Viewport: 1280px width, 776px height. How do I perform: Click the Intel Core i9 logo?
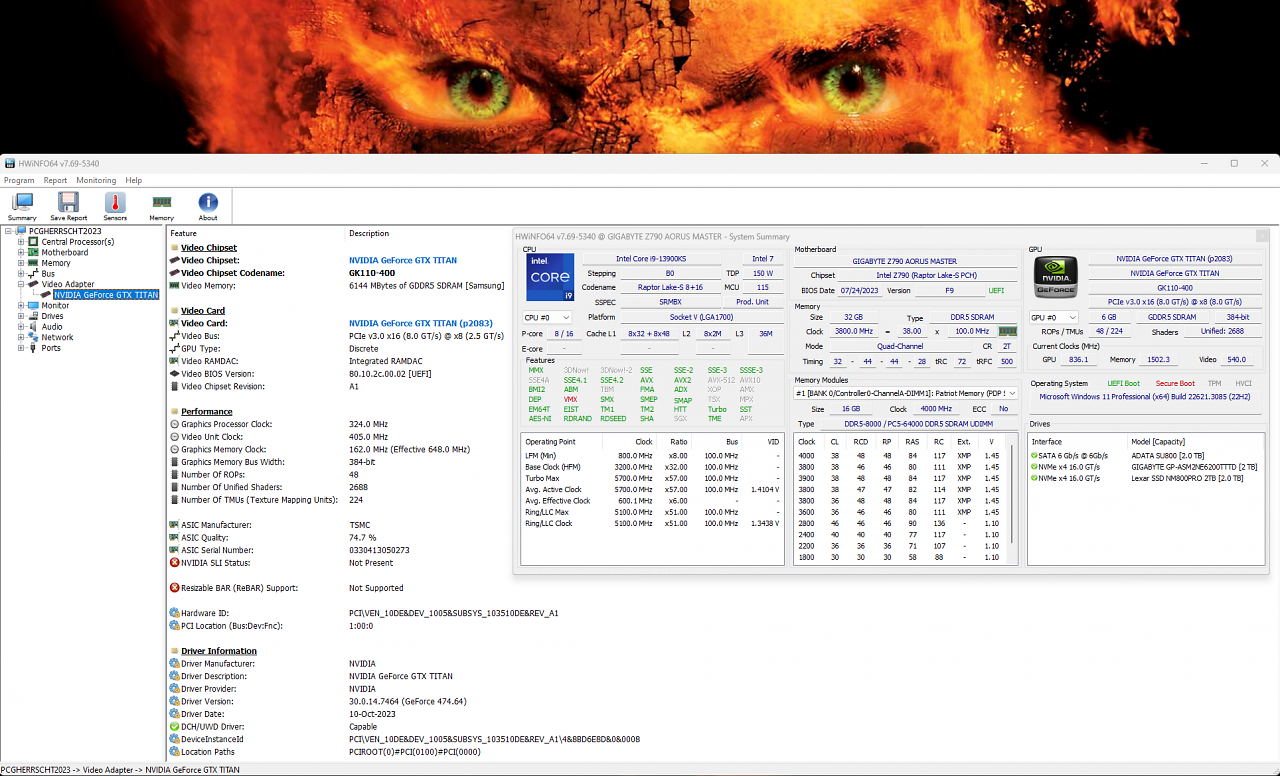coord(550,277)
